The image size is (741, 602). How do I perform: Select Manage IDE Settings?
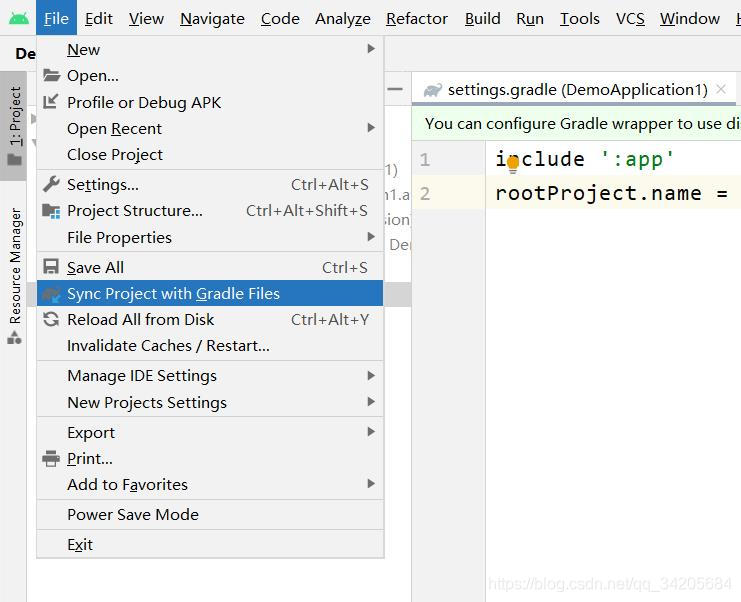click(210, 376)
